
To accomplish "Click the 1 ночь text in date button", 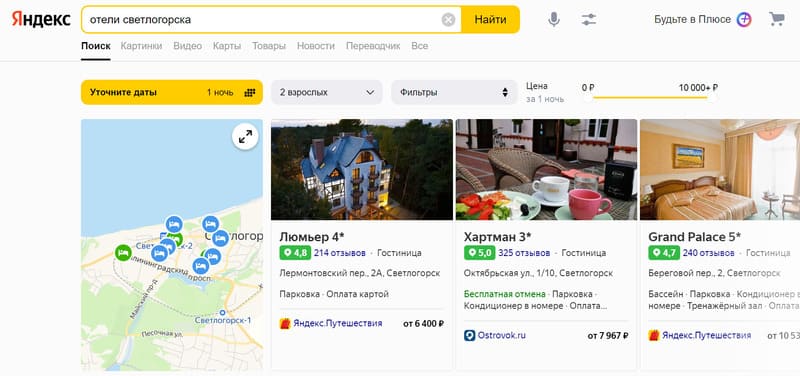I will tap(220, 92).
